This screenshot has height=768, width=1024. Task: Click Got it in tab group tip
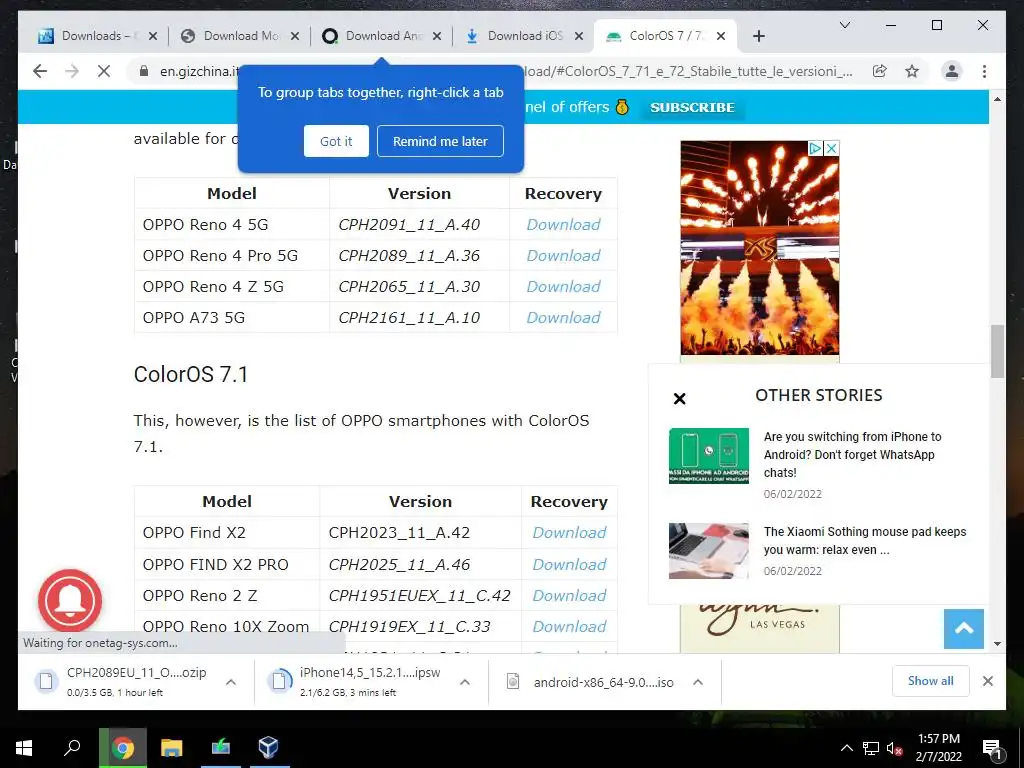click(336, 141)
